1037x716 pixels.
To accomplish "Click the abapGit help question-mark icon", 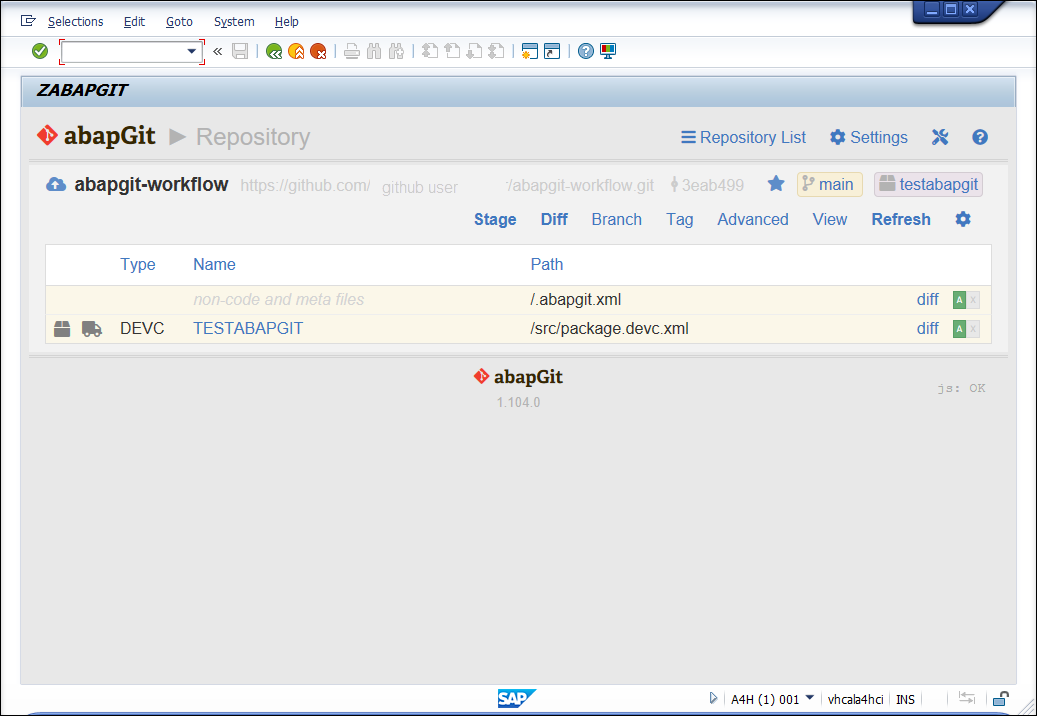I will 980,138.
